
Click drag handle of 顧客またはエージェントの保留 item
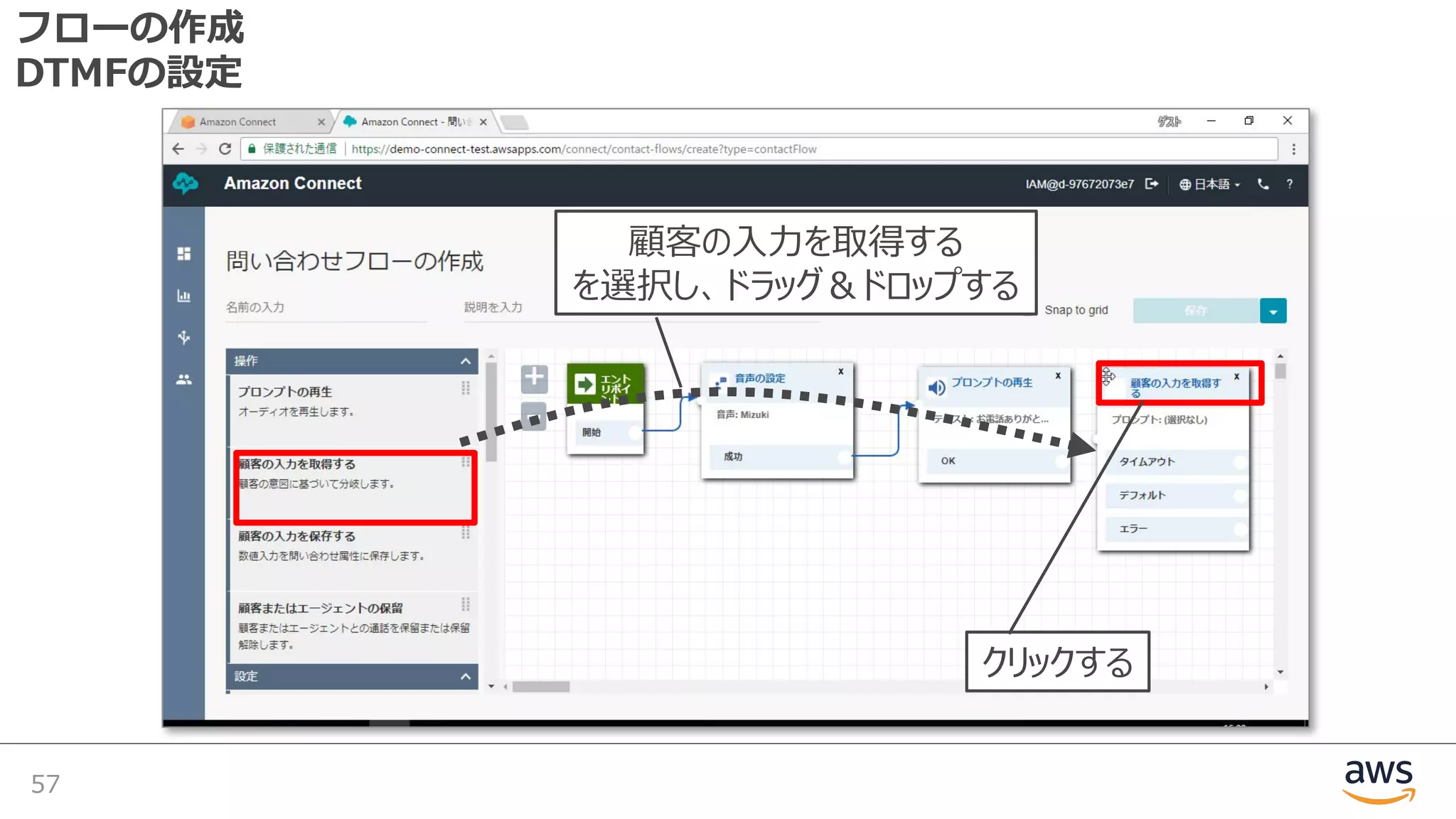click(x=466, y=604)
